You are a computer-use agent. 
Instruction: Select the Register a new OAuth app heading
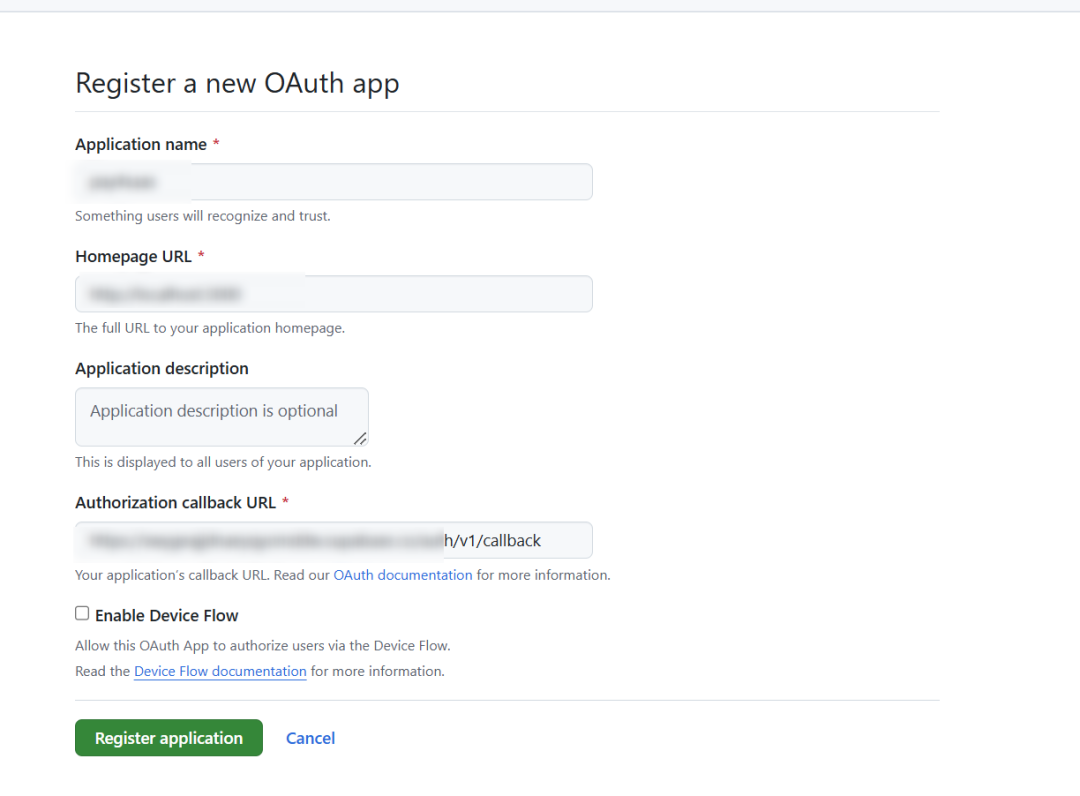pyautogui.click(x=237, y=83)
